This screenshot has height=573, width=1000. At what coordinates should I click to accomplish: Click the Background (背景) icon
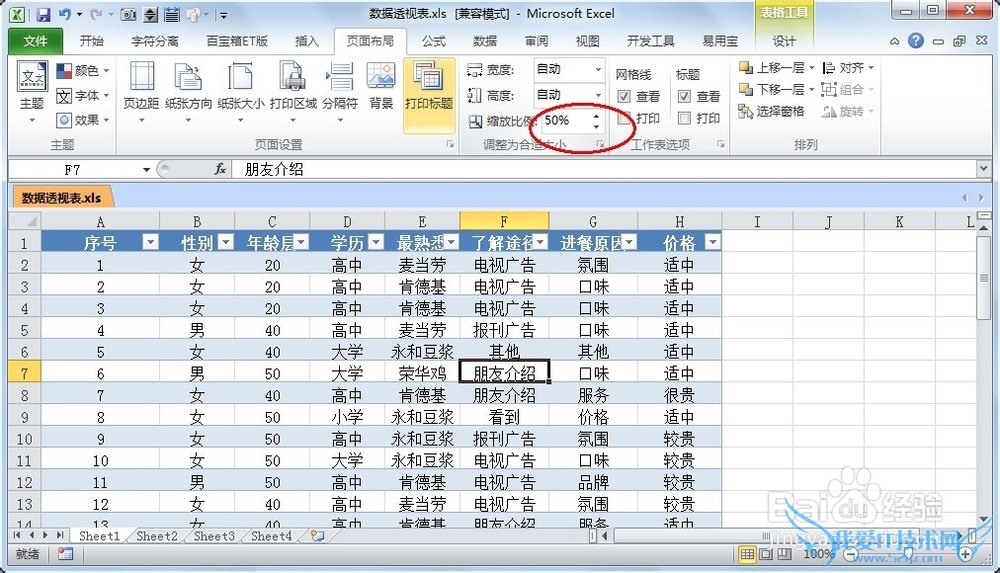click(381, 77)
